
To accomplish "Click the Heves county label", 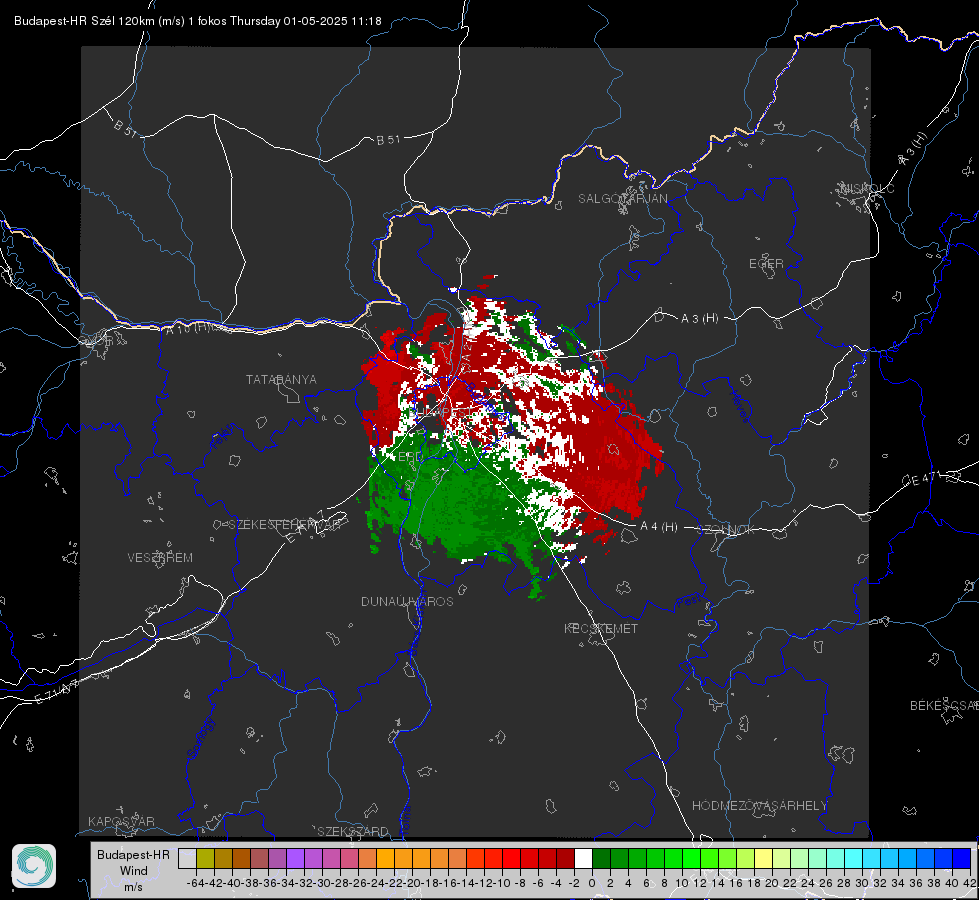I will 739,406.
